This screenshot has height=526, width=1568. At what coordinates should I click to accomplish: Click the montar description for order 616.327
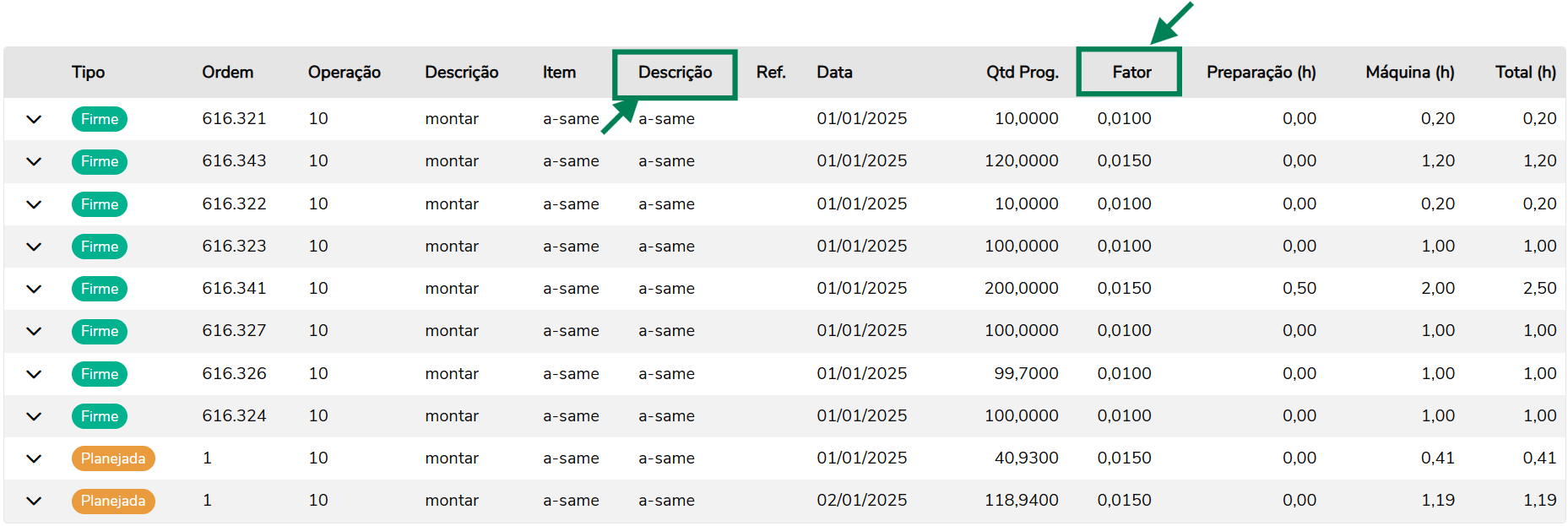coord(452,331)
